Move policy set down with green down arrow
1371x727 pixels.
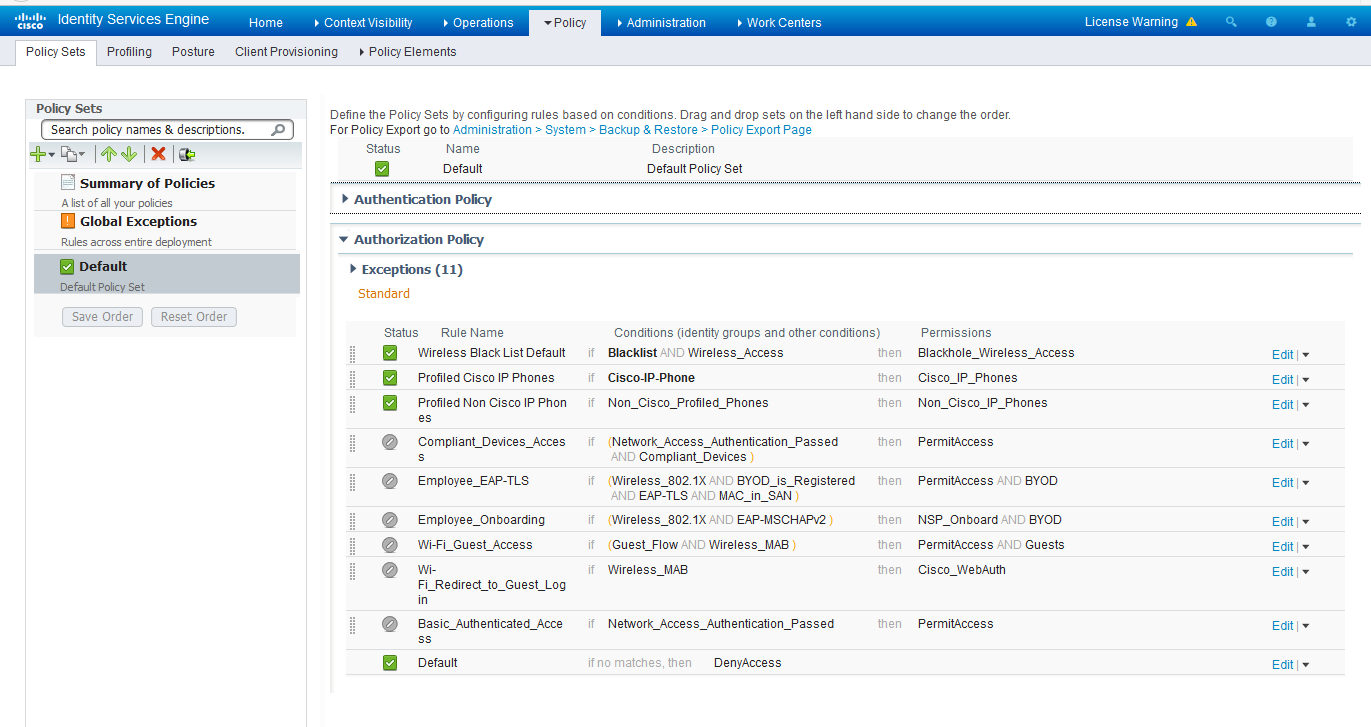pyautogui.click(x=128, y=154)
